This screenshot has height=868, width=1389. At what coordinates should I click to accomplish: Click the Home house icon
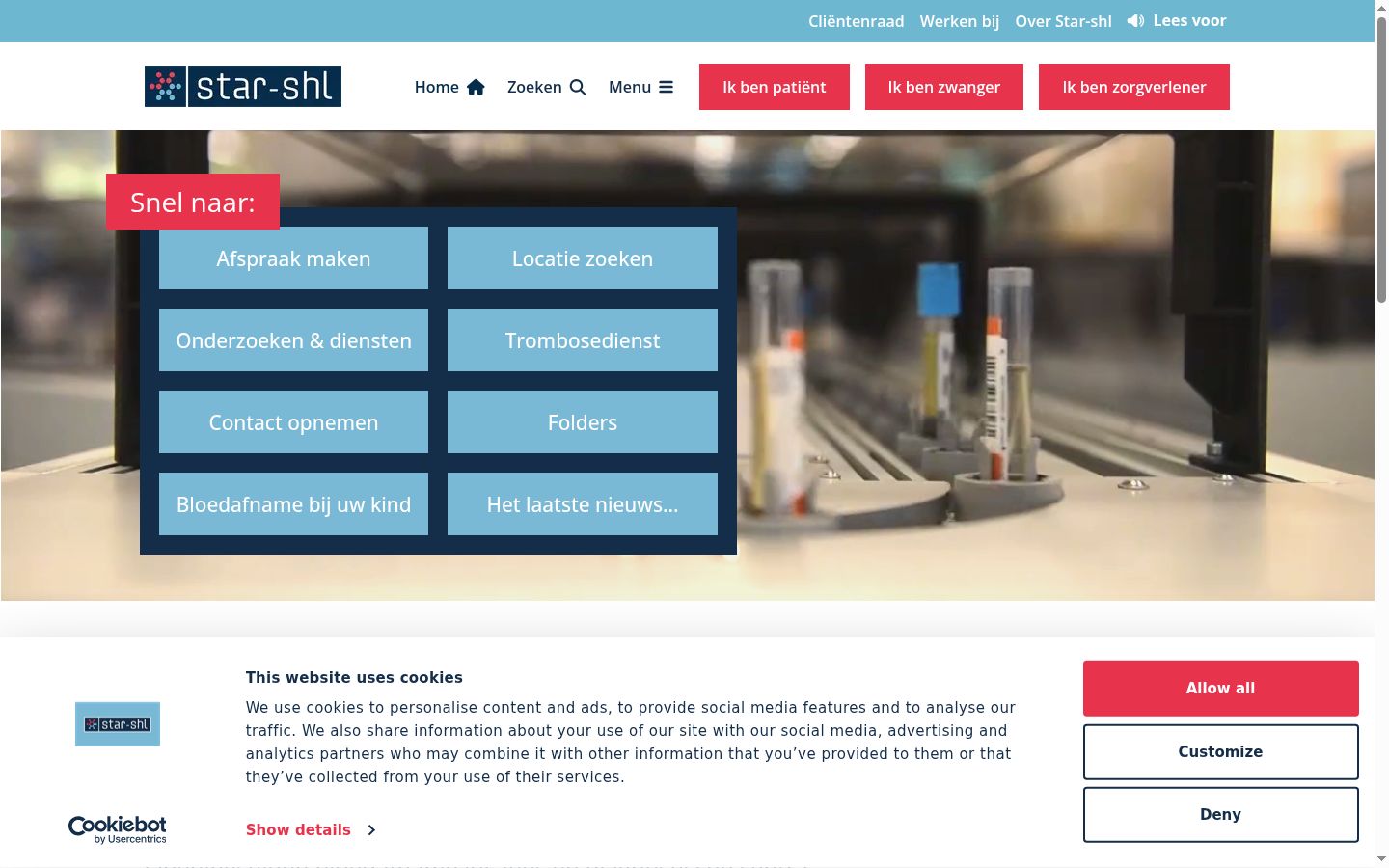click(476, 87)
